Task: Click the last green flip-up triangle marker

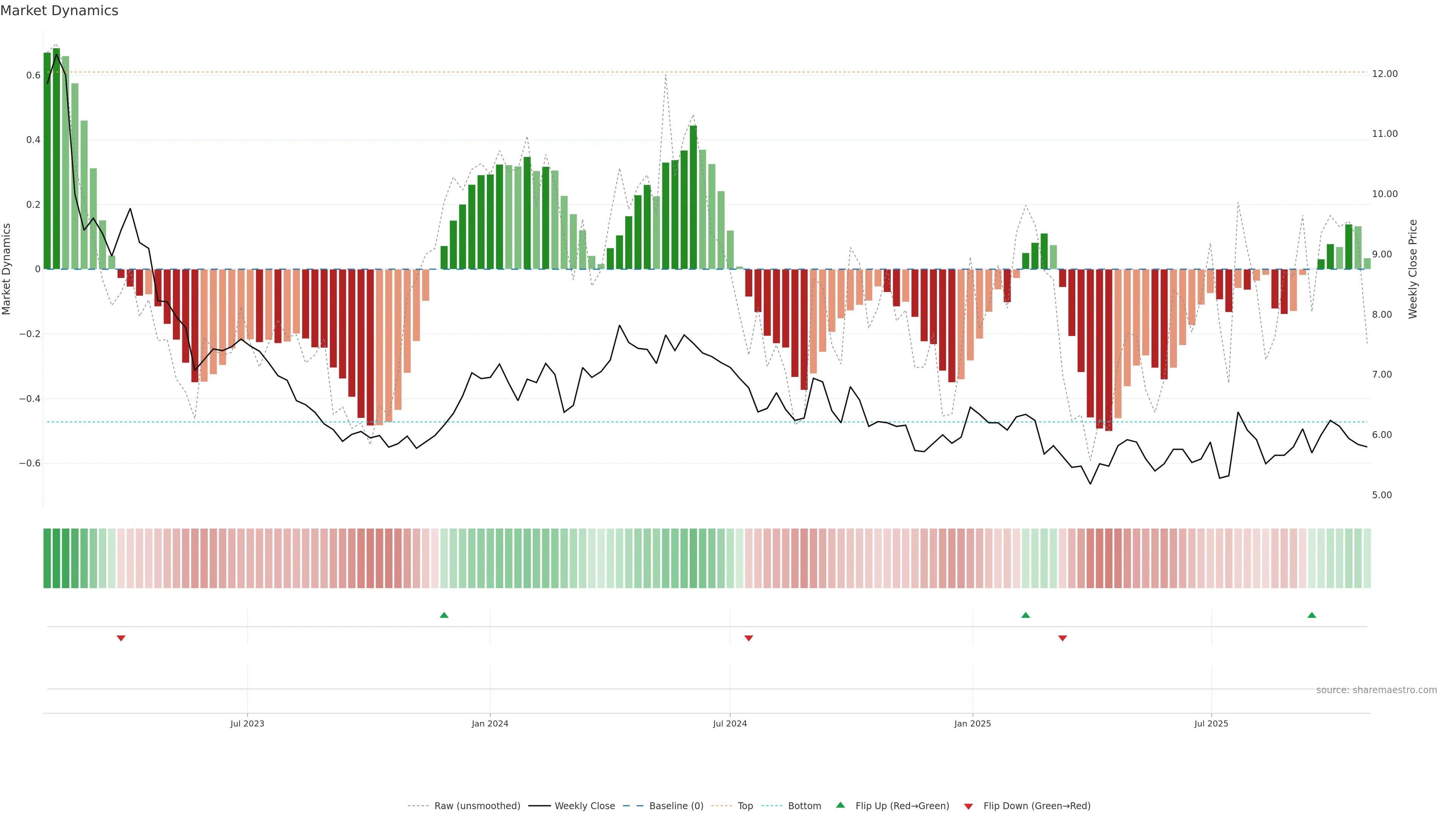Action: (x=1312, y=615)
